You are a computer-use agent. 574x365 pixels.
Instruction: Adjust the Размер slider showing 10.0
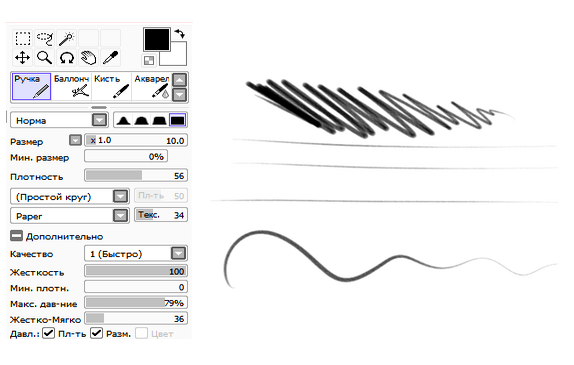tap(136, 141)
